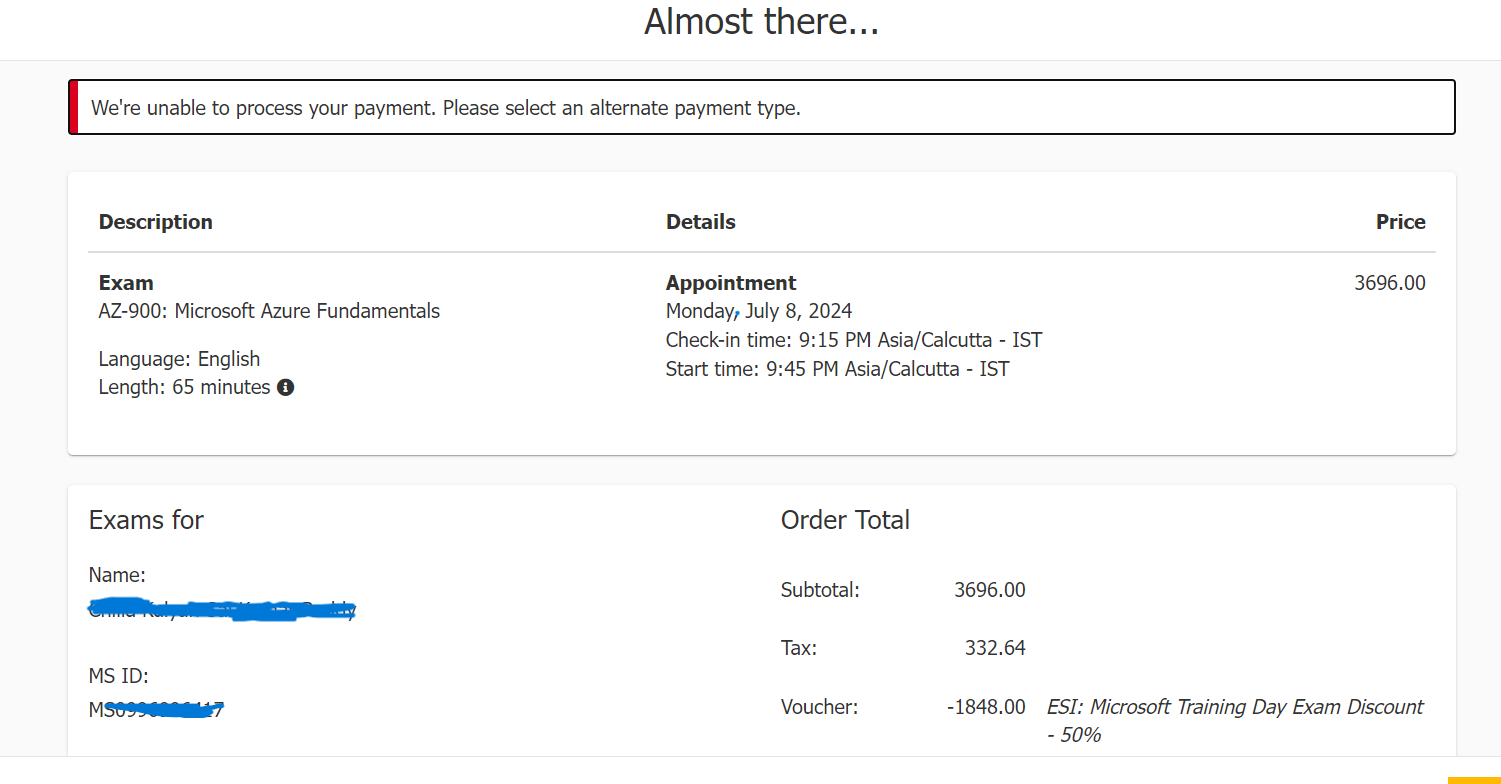The height and width of the screenshot is (784, 1501).
Task: Click the Voucher discount amount -1848.00
Action: 986,707
